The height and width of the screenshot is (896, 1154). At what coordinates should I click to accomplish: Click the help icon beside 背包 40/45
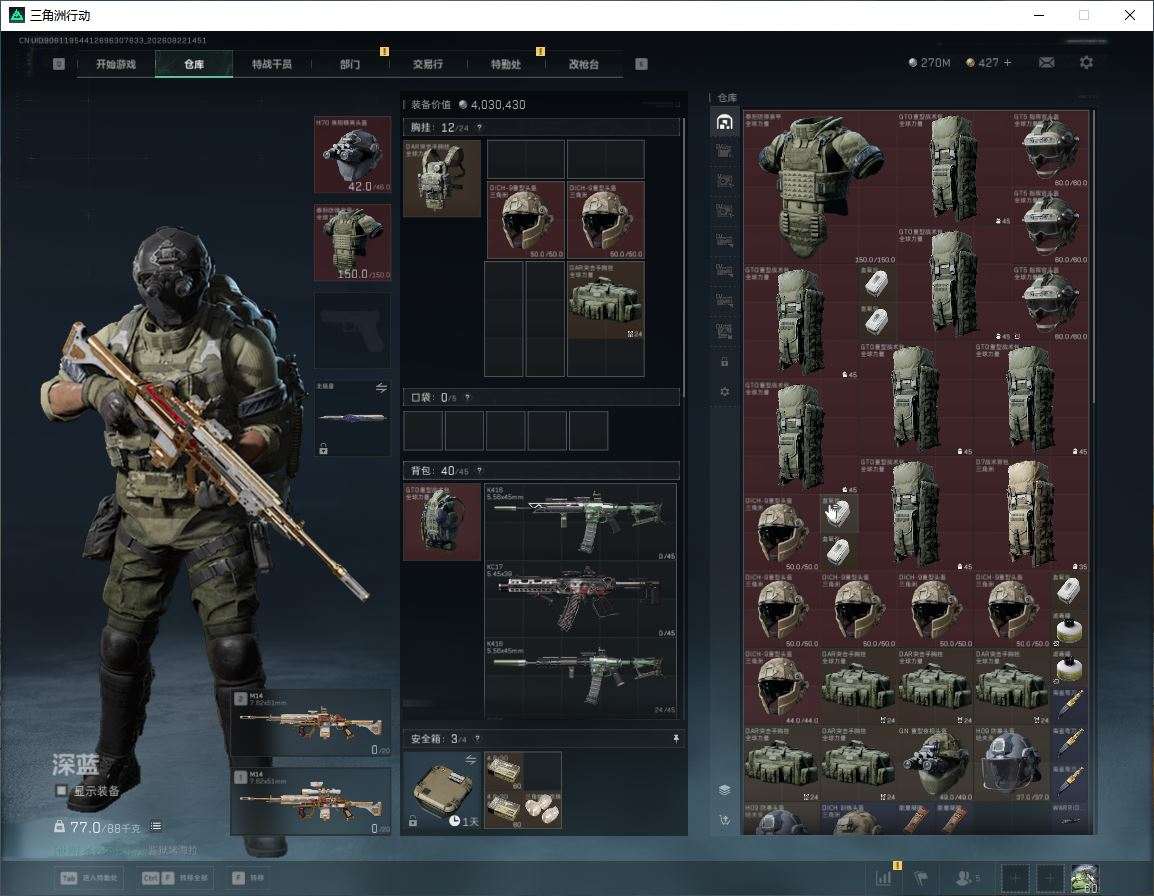(x=479, y=470)
